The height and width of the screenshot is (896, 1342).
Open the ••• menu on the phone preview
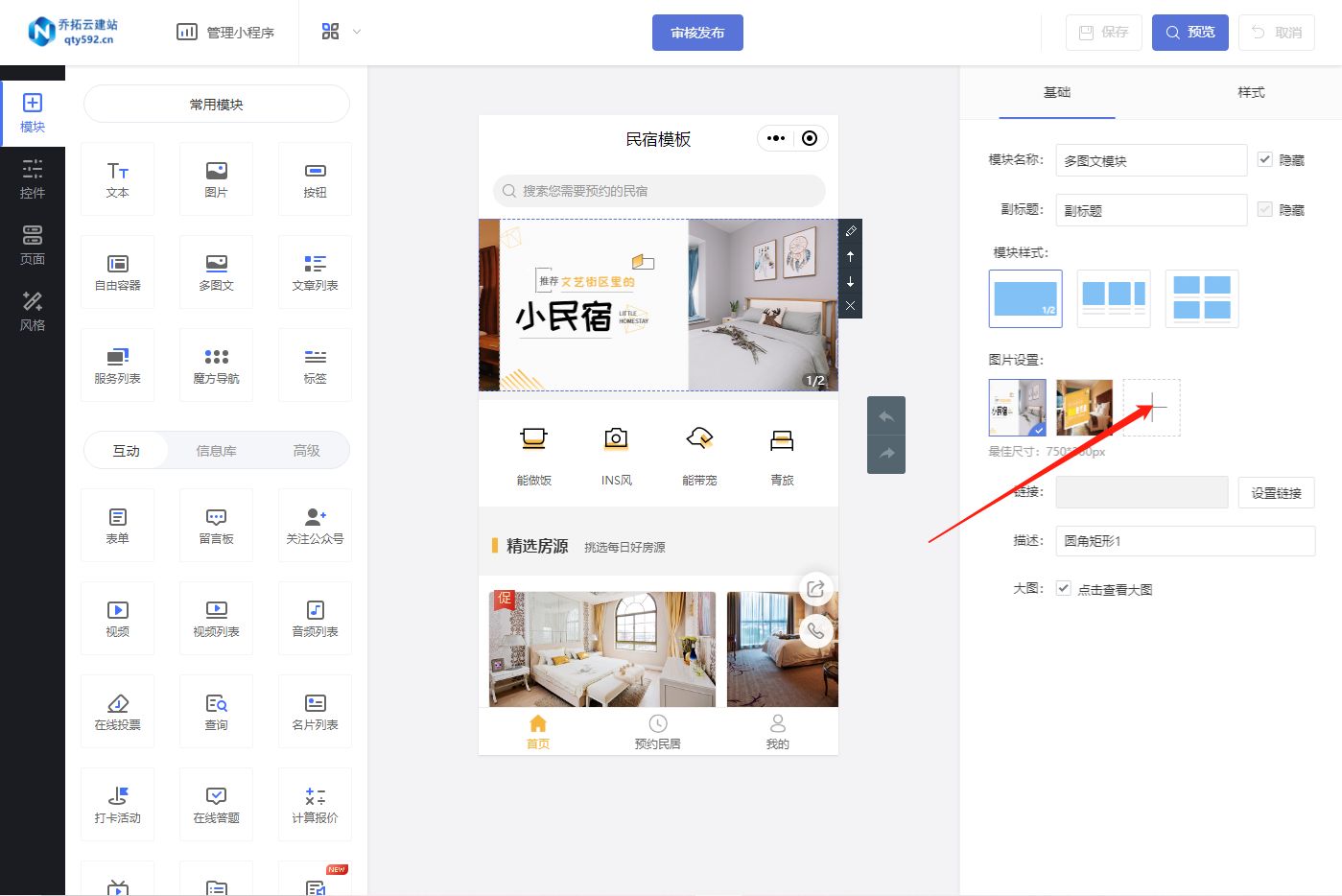tap(775, 138)
